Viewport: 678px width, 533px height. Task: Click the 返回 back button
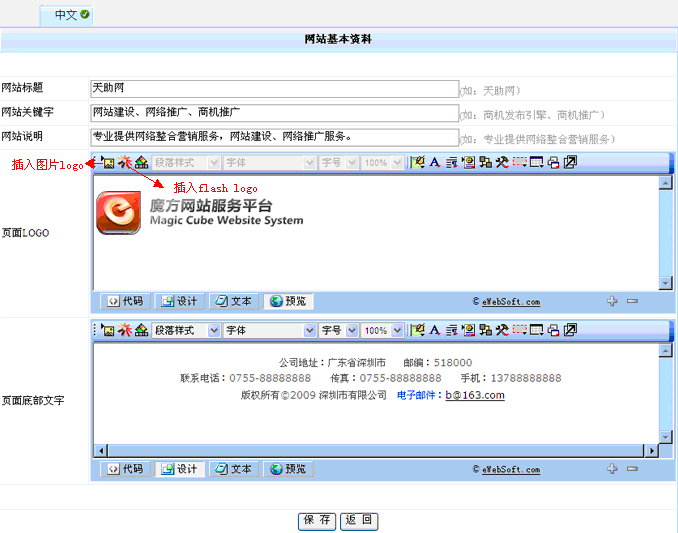pos(359,521)
